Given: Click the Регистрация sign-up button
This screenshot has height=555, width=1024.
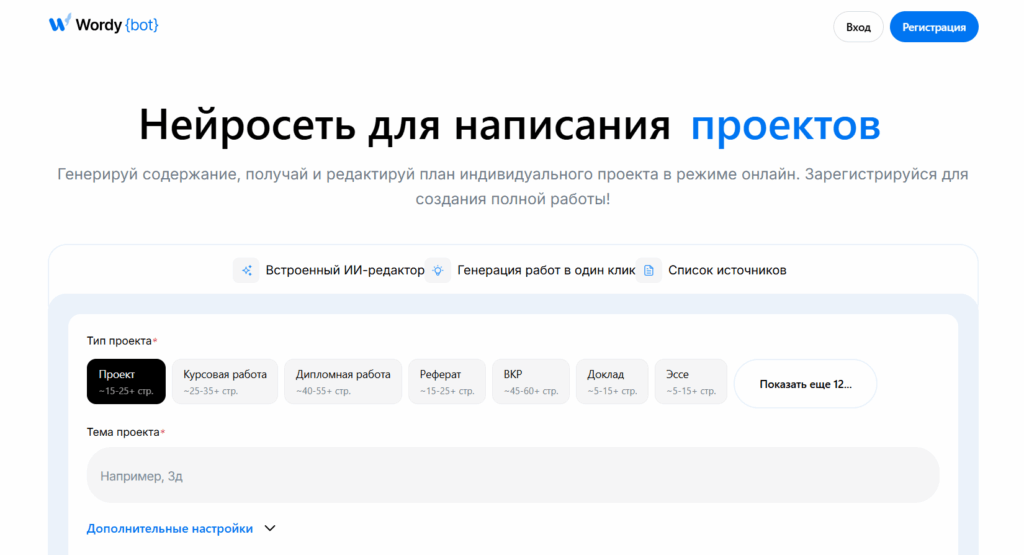Looking at the screenshot, I should (x=934, y=27).
